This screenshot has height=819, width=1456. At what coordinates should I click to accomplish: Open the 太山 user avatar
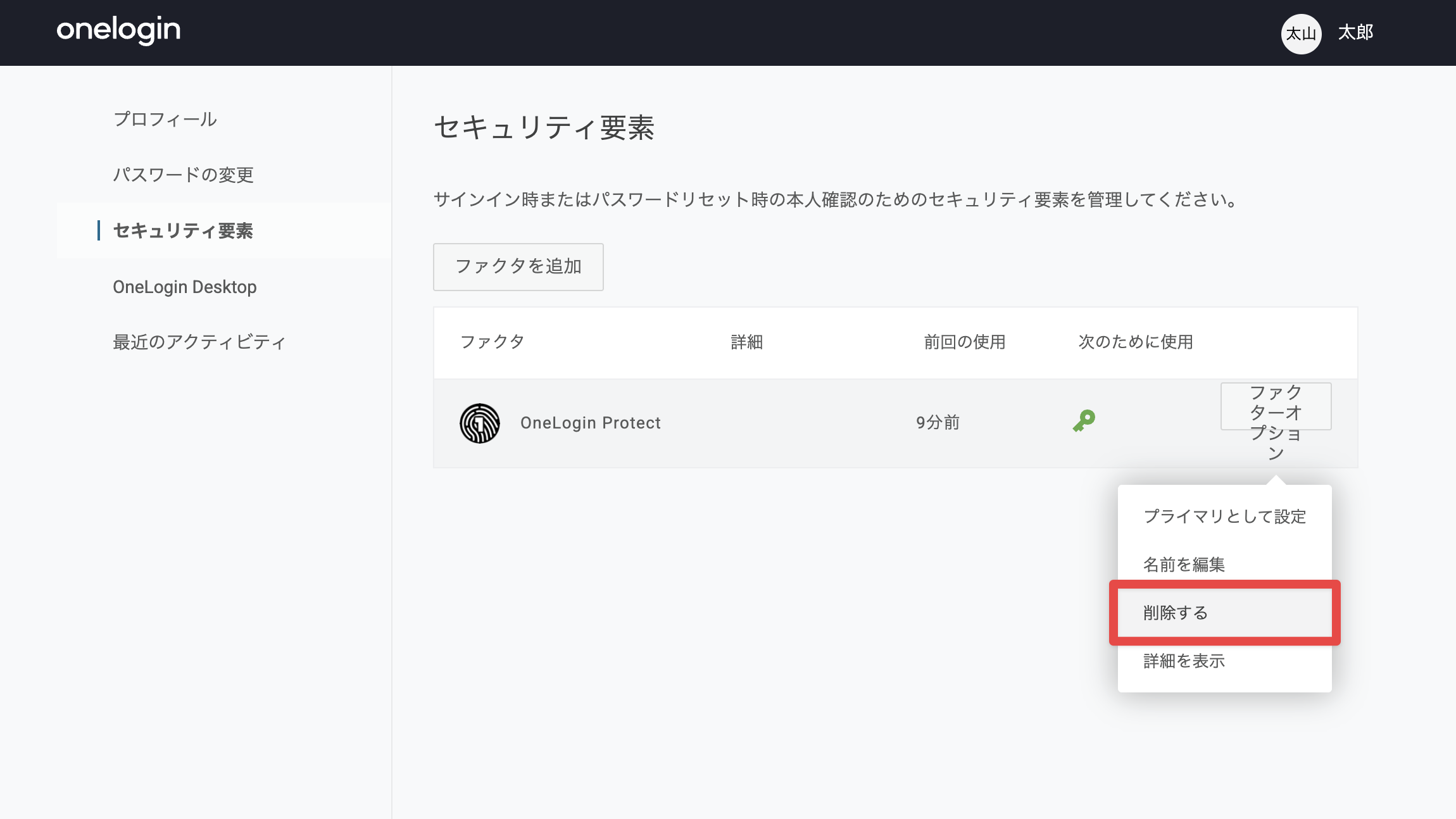(x=1301, y=34)
